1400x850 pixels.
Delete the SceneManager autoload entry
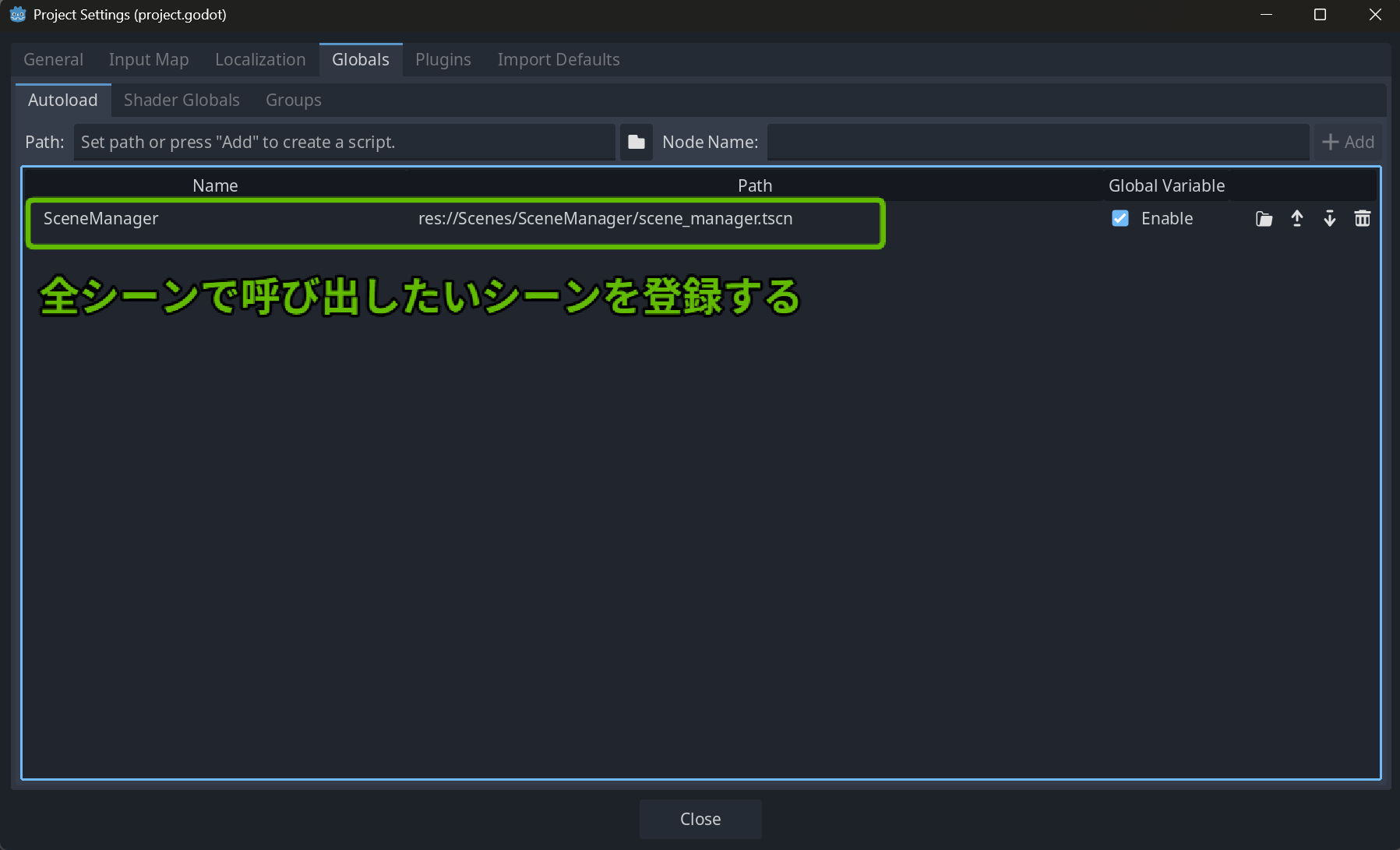tap(1362, 219)
